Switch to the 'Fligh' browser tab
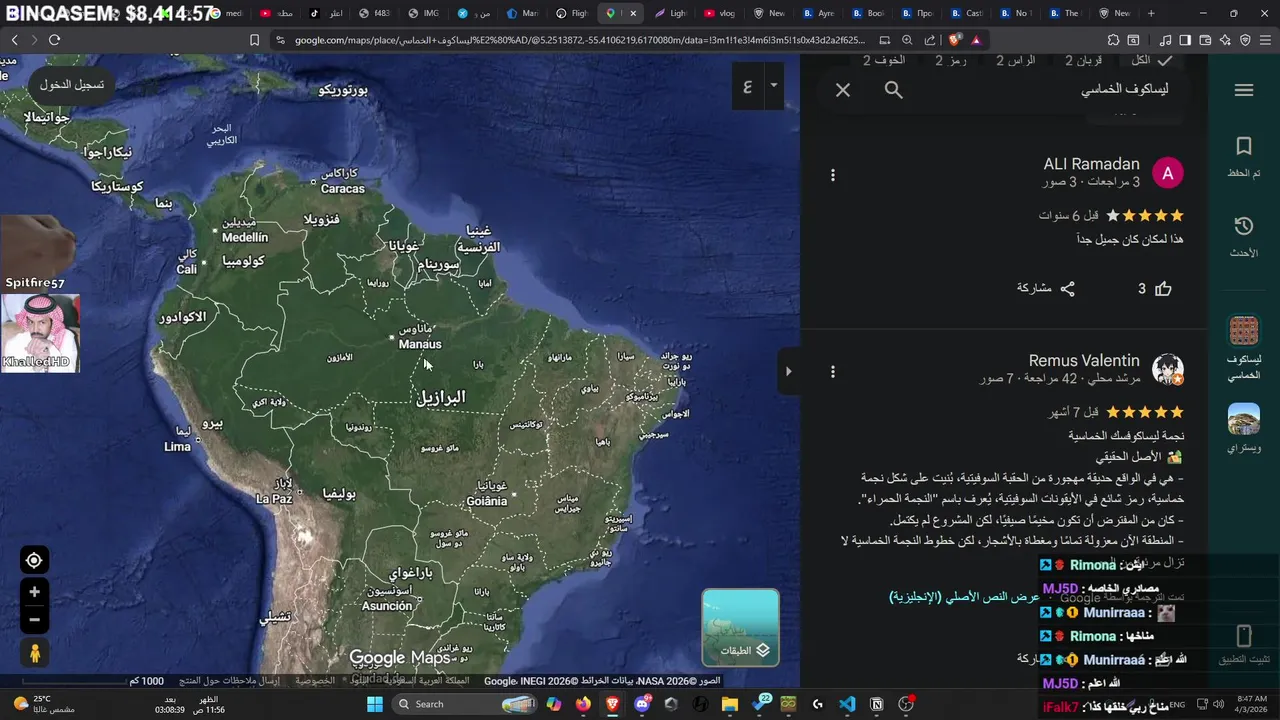Screen dimensions: 1280x720 [x=571, y=13]
